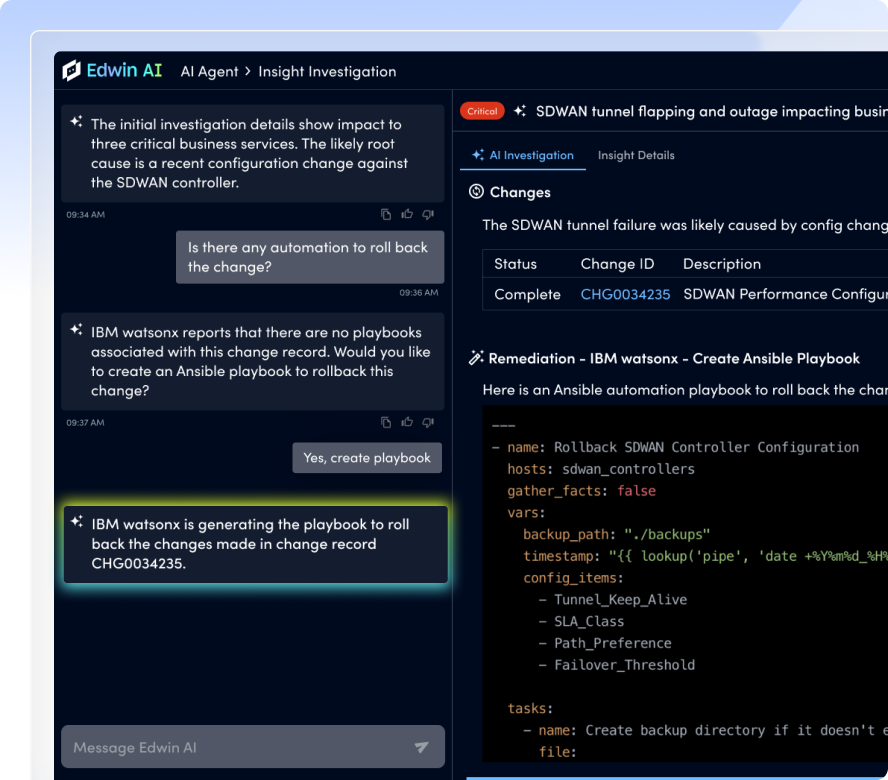Click the Yes, create playbook reply
The width and height of the screenshot is (888, 780).
(367, 458)
